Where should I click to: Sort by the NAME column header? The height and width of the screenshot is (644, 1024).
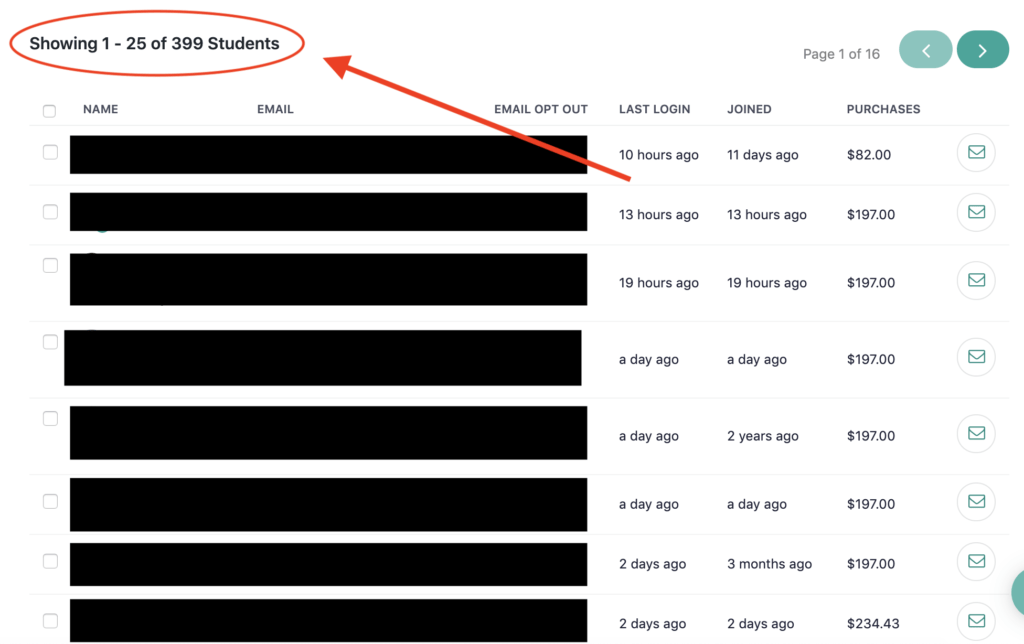coord(101,109)
